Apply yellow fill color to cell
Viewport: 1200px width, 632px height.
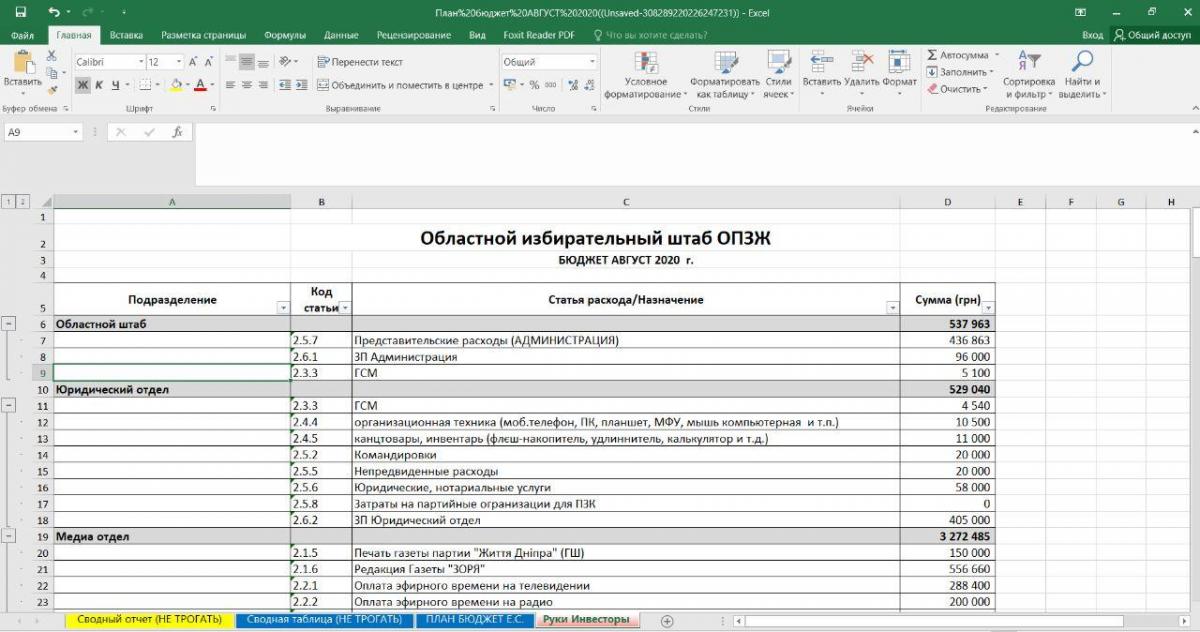pos(176,85)
